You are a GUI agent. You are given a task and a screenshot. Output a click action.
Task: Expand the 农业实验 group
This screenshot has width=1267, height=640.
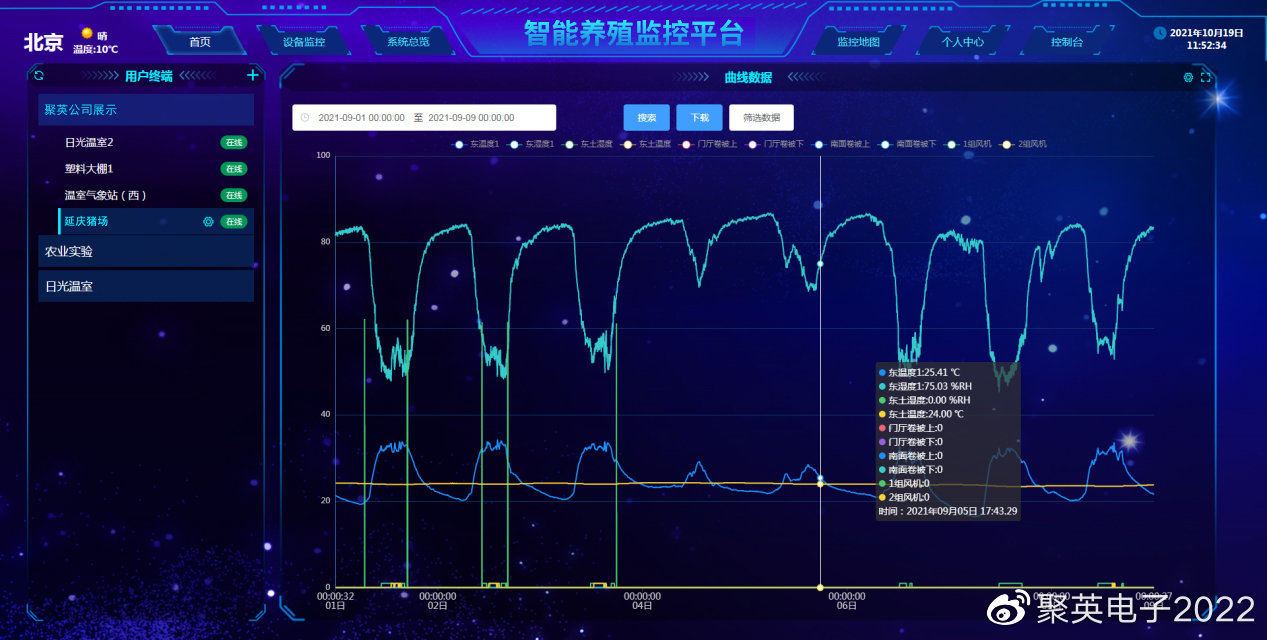click(x=146, y=251)
